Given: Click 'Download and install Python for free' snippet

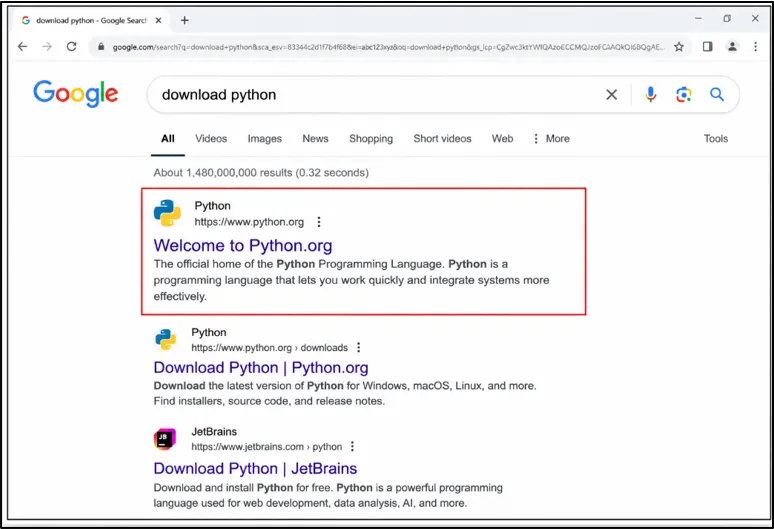Looking at the screenshot, I should tap(328, 495).
